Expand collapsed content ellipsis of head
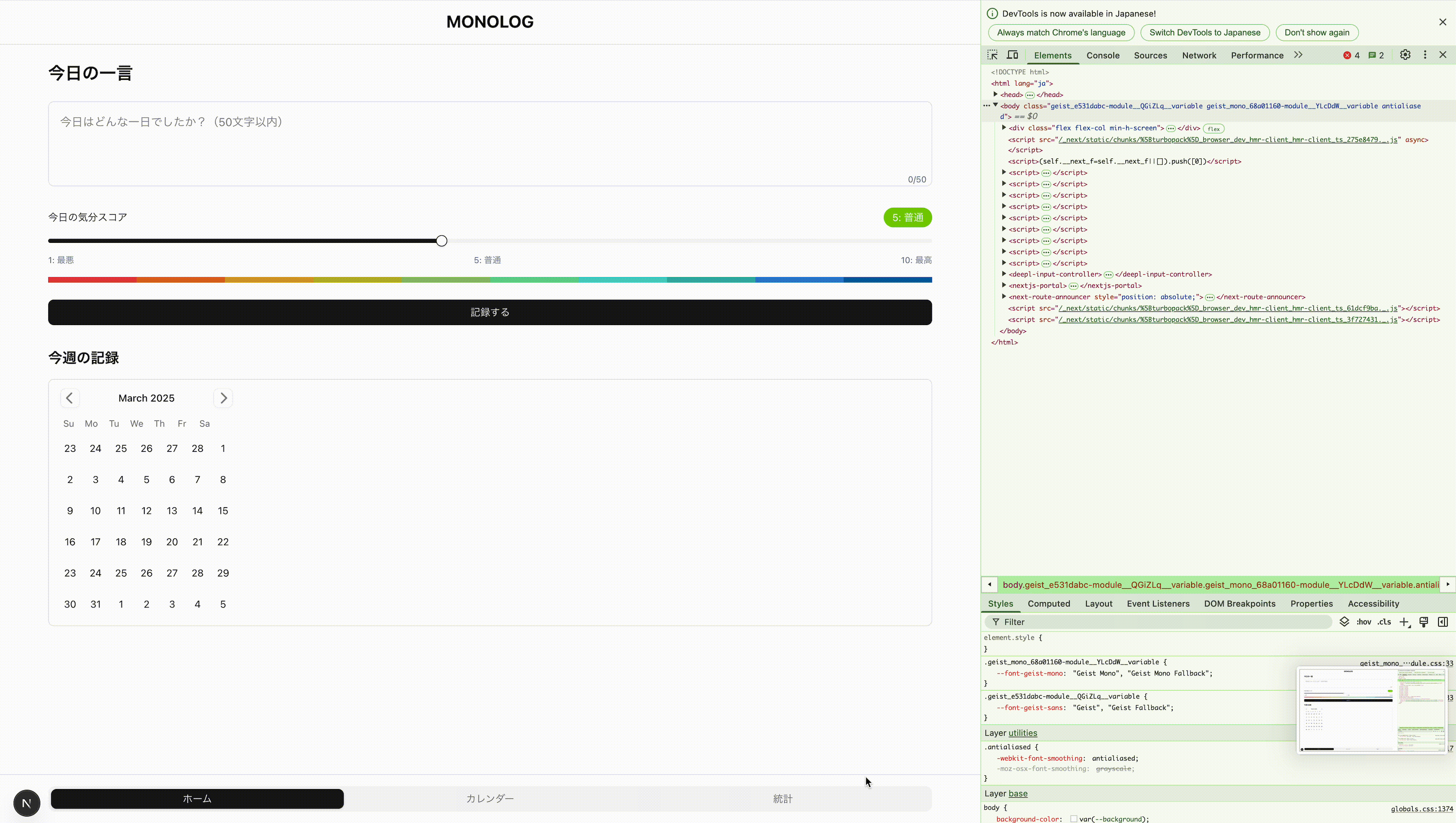This screenshot has width=1456, height=823. click(x=1030, y=95)
